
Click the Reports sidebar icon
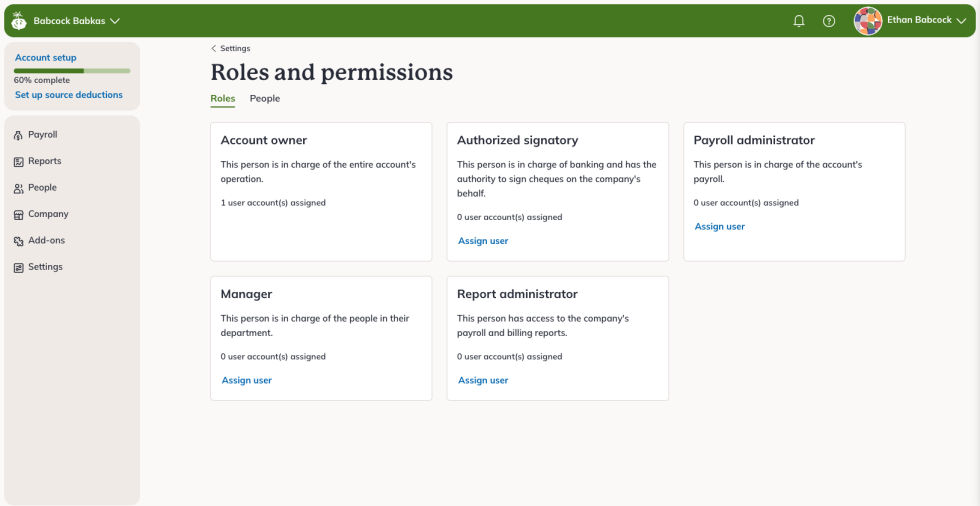[19, 162]
